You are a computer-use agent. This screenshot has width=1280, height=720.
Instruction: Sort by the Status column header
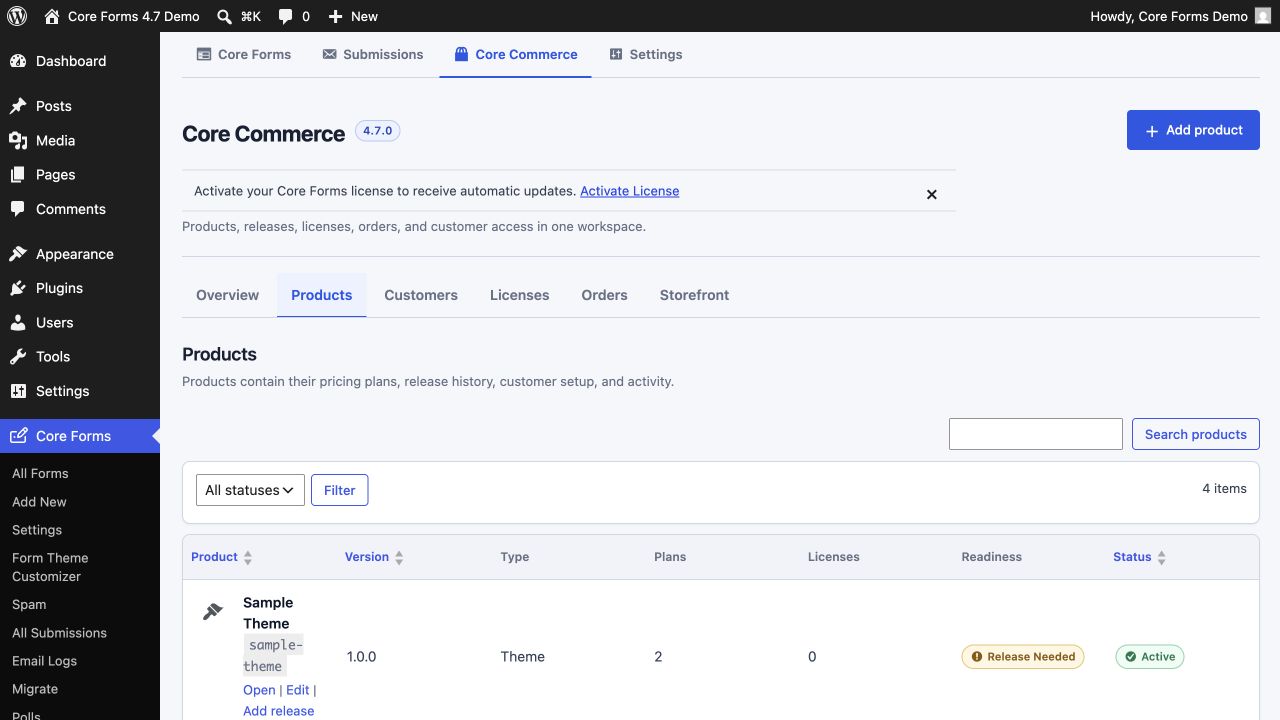[1140, 557]
